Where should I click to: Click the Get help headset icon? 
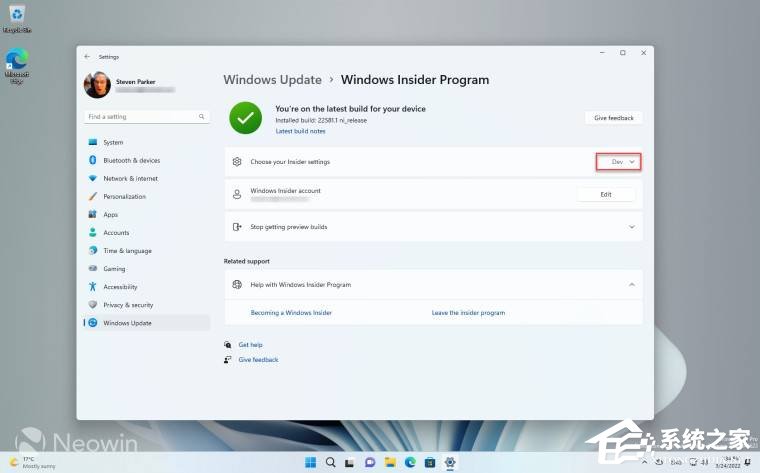pyautogui.click(x=227, y=345)
